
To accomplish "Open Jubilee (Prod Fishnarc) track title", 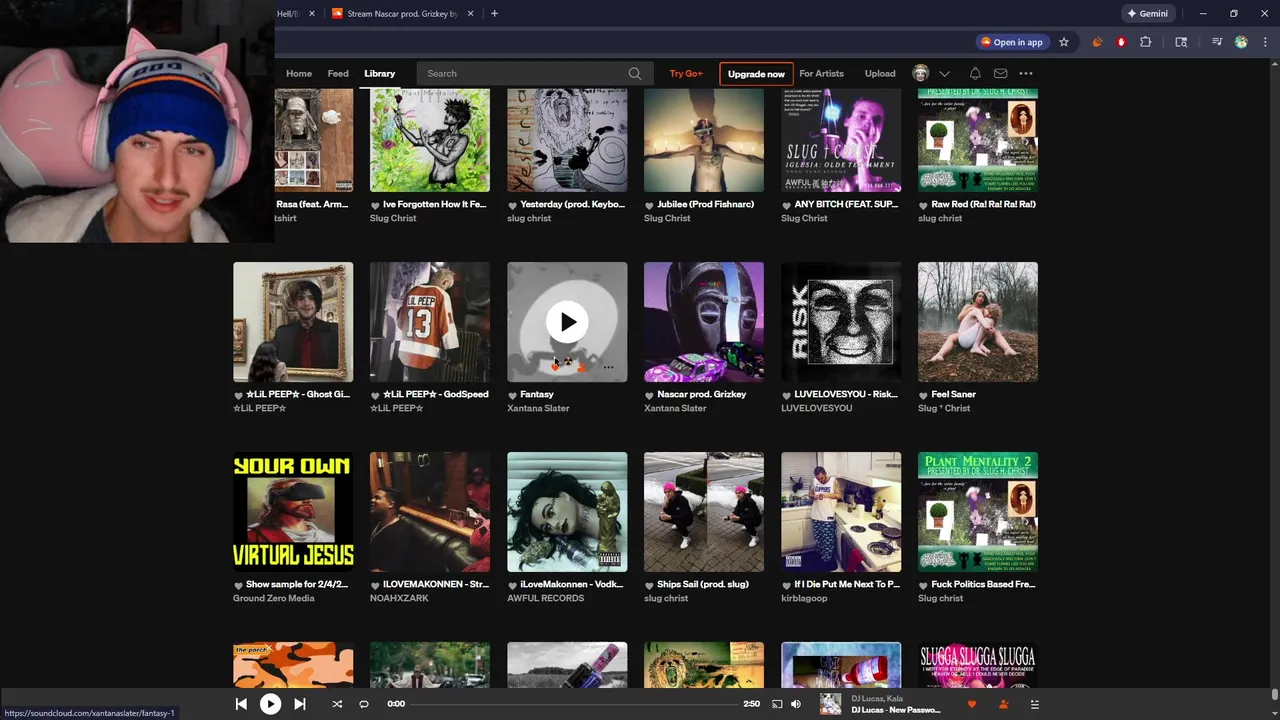I will 705,204.
